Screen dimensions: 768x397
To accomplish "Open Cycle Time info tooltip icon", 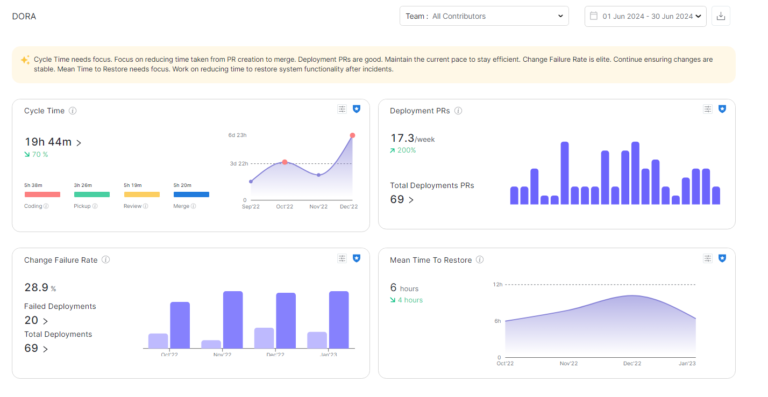I will 72,111.
